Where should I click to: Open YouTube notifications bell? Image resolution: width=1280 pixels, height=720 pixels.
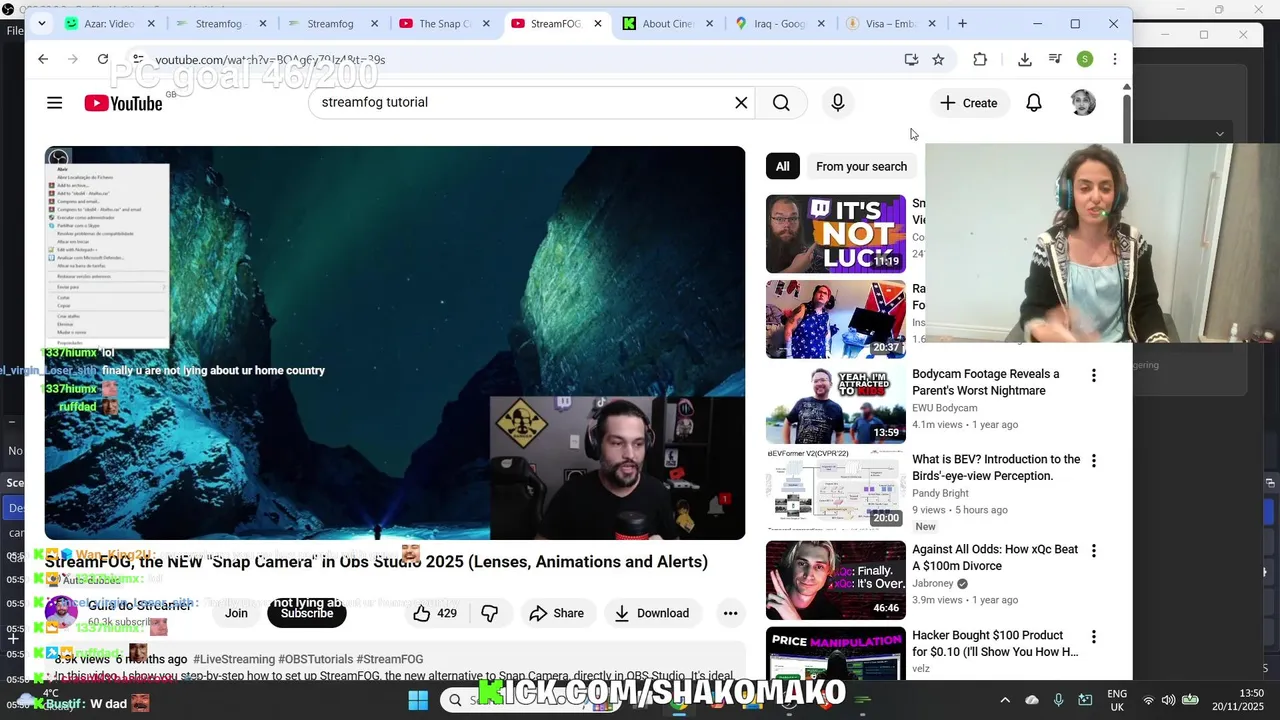coord(1034,103)
